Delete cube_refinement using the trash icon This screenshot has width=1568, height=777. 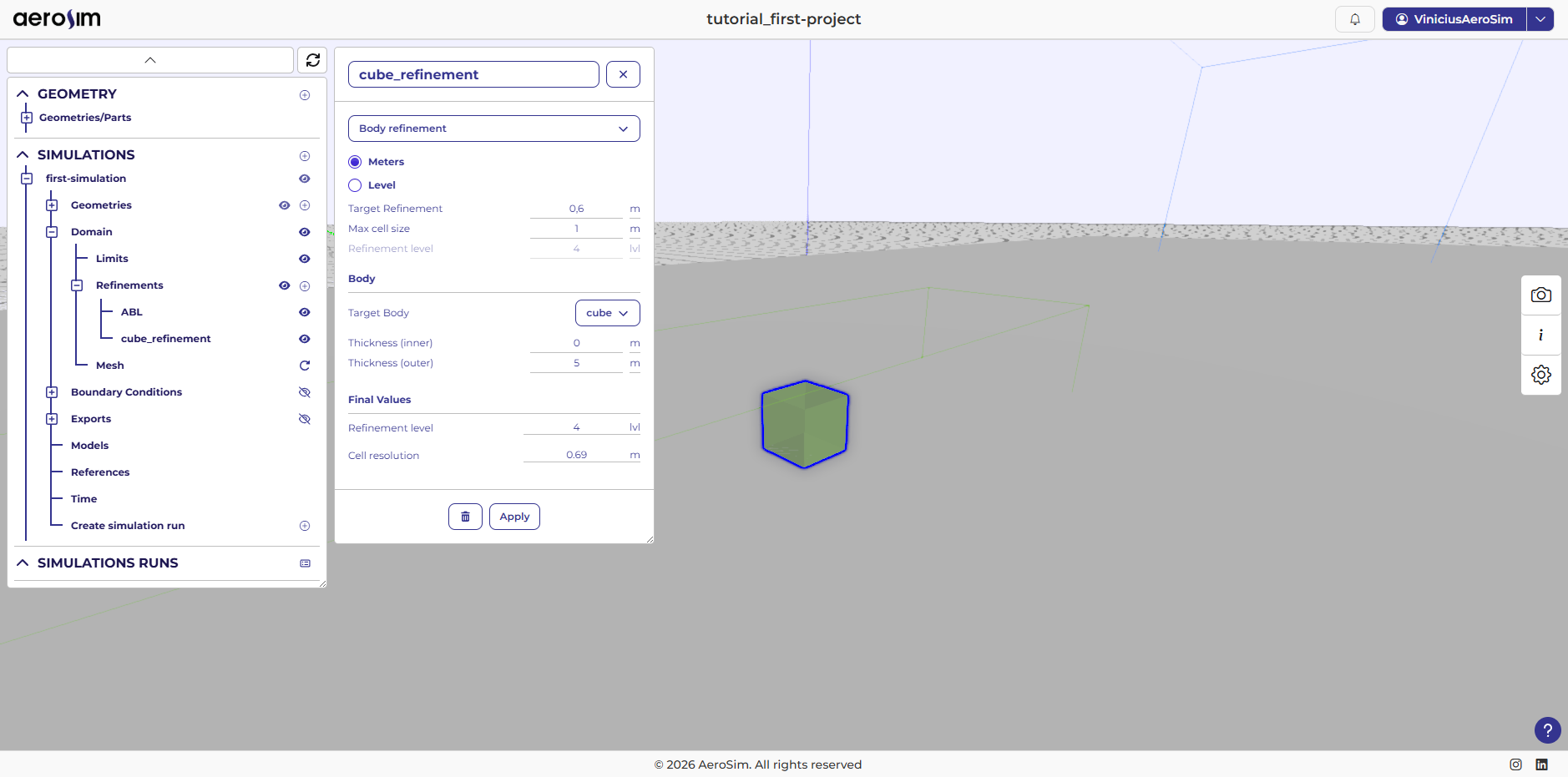tap(464, 516)
